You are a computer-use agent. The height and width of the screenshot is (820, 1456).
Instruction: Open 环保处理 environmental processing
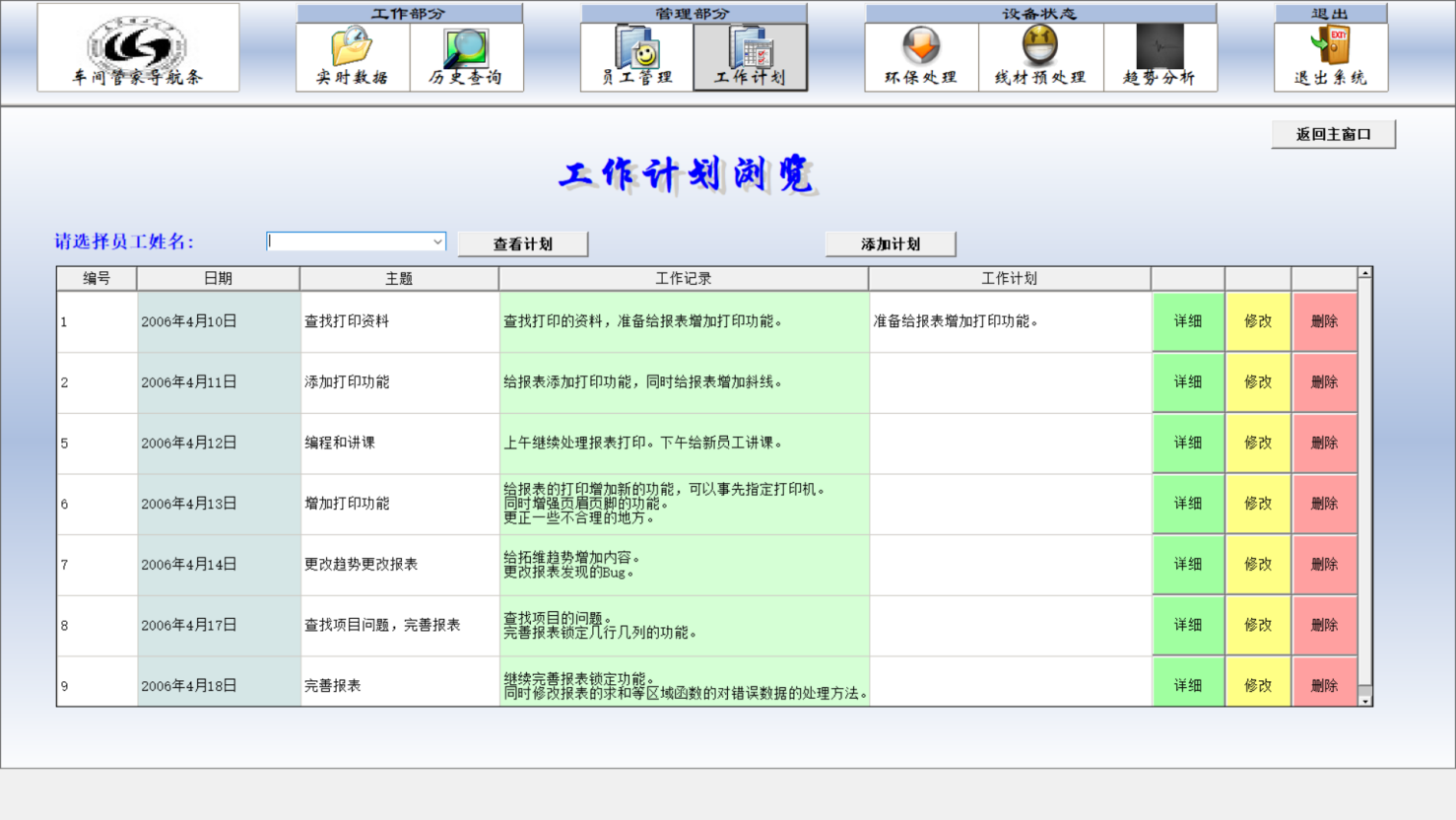coord(921,57)
